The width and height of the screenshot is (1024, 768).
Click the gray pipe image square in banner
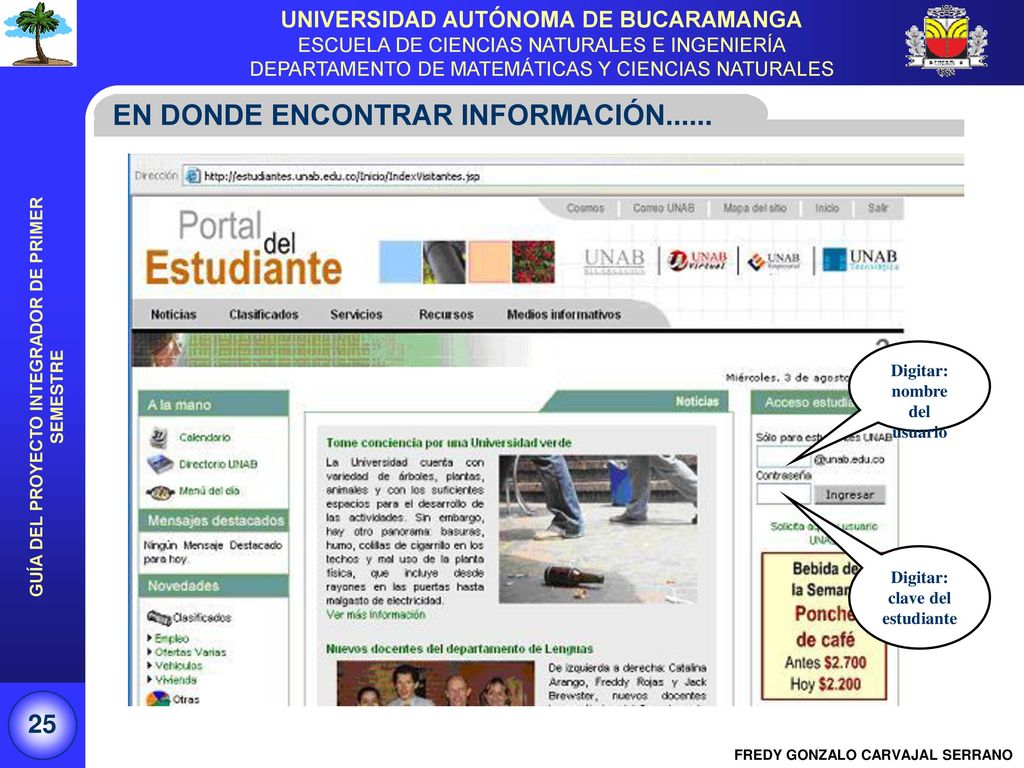pyautogui.click(x=445, y=262)
